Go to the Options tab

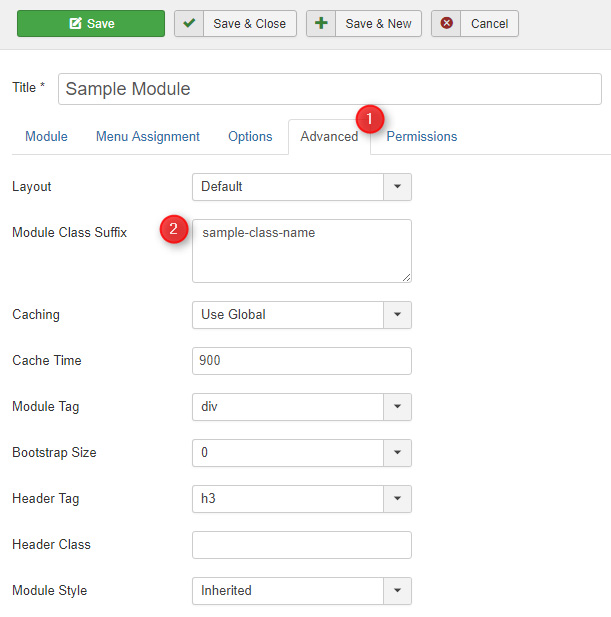(x=250, y=137)
